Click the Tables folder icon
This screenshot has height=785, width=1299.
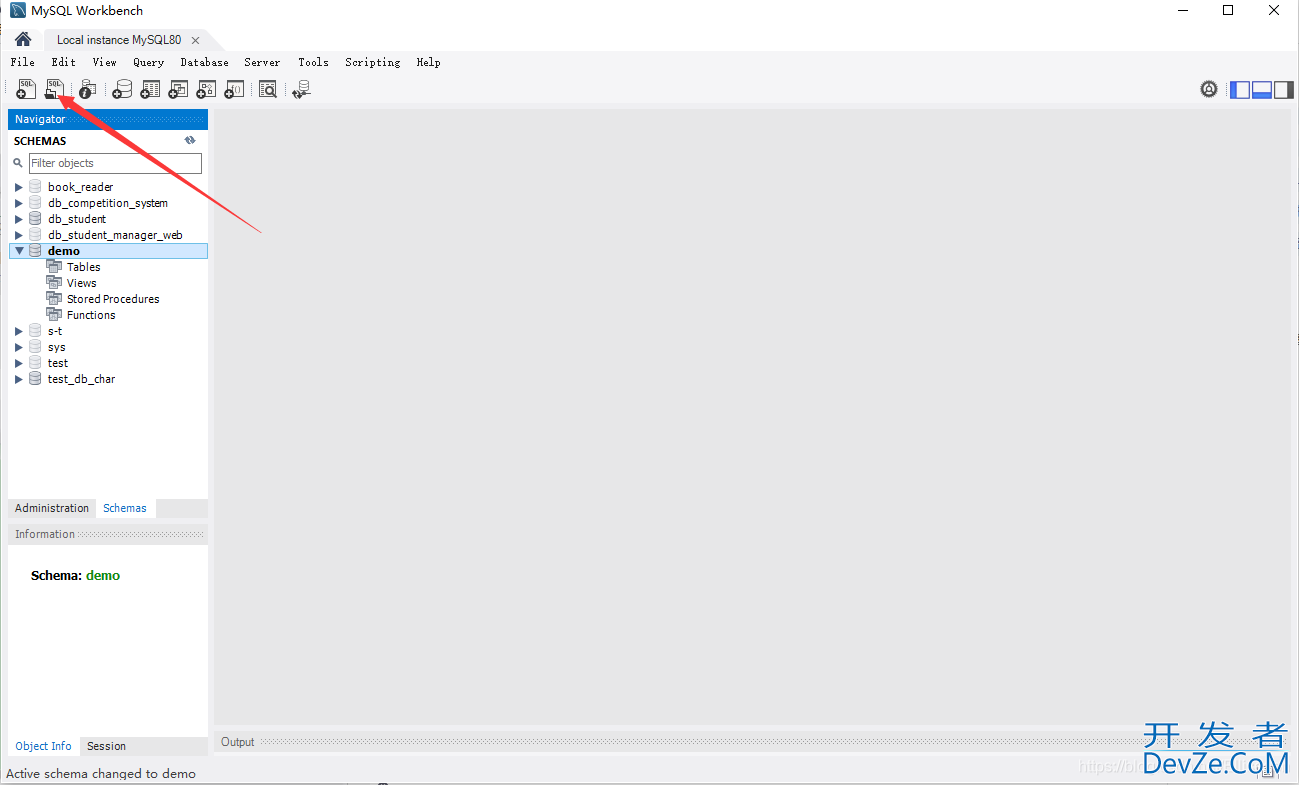pos(54,267)
